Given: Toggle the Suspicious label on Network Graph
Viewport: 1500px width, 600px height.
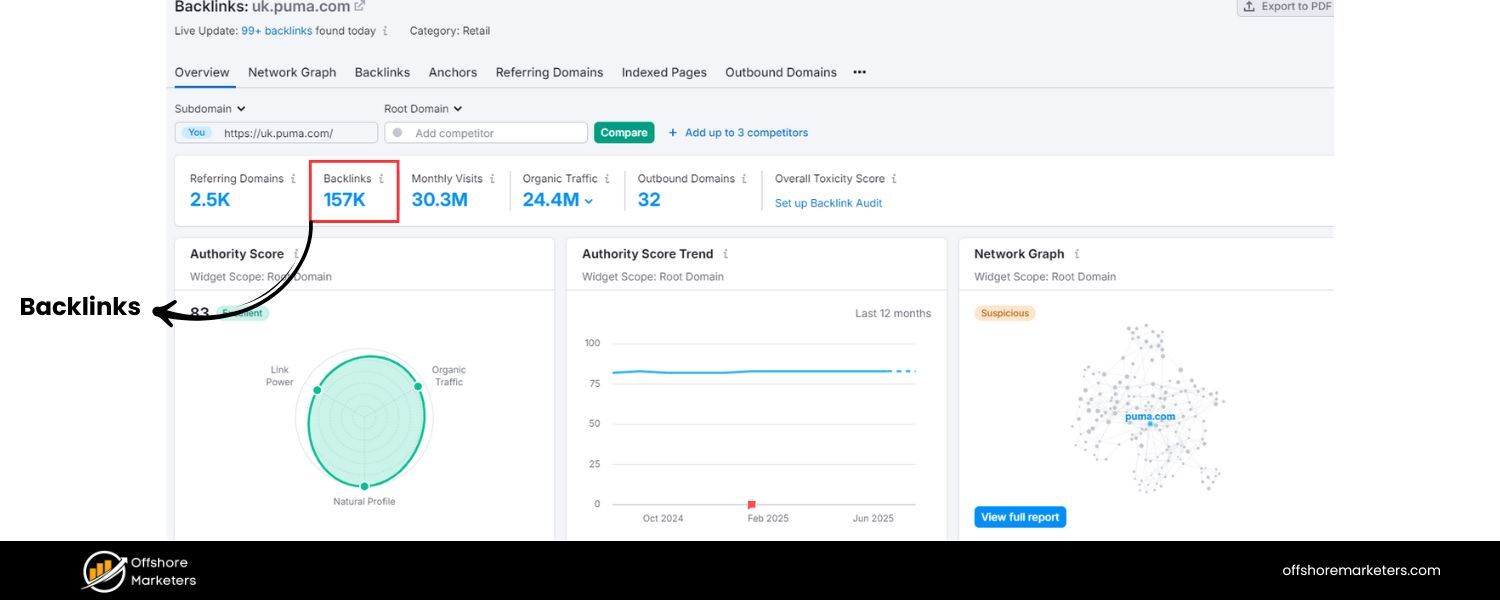Looking at the screenshot, I should [1004, 312].
